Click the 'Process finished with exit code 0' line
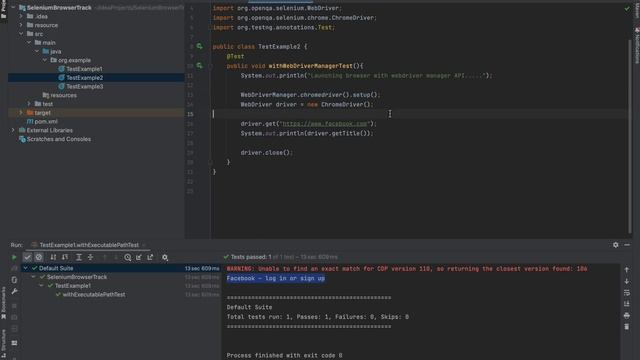The image size is (640, 360). tap(284, 356)
